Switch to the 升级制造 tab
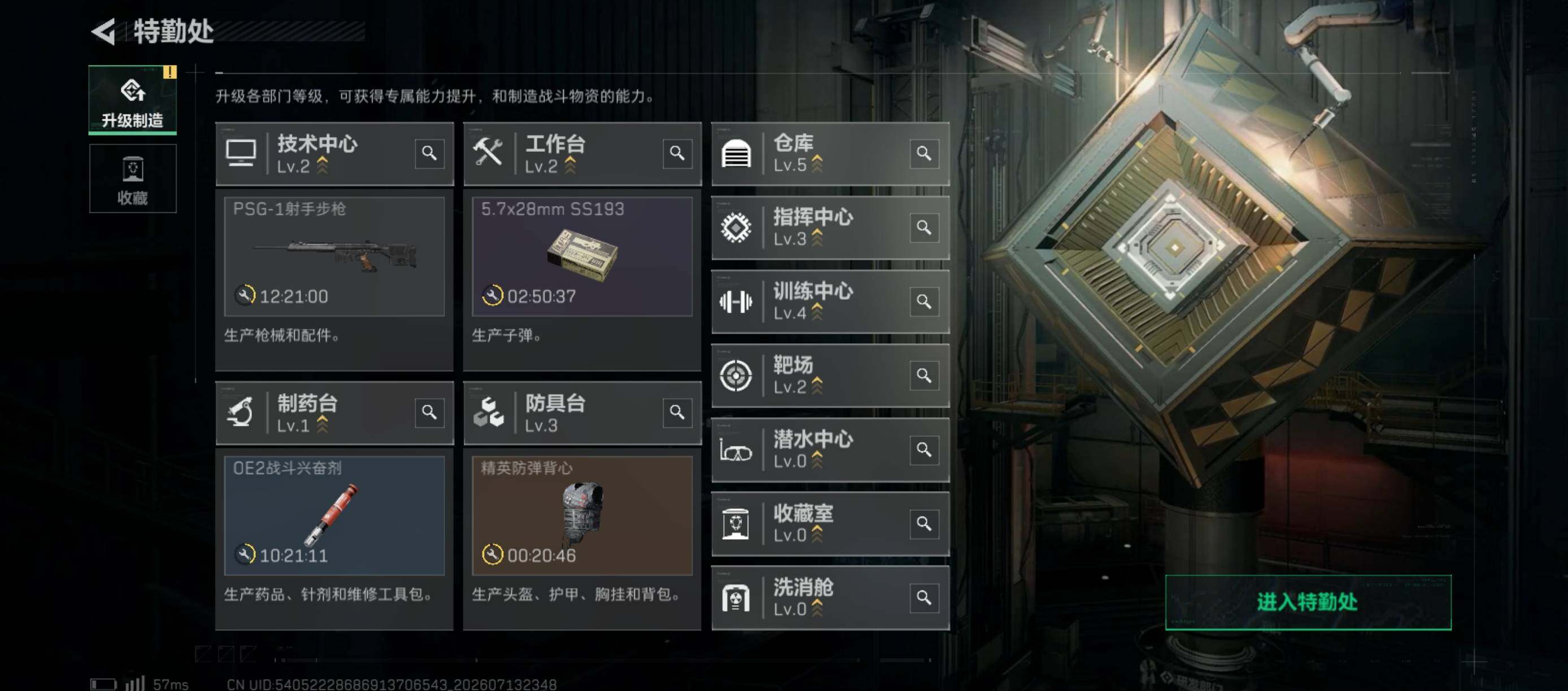This screenshot has height=691, width=1568. tap(133, 100)
